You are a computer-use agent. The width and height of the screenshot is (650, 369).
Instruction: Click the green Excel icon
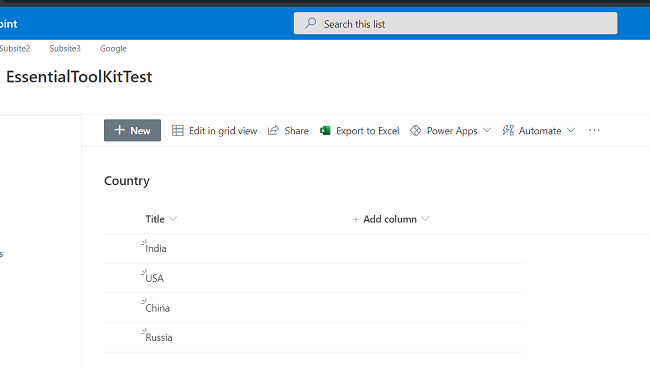click(x=325, y=131)
